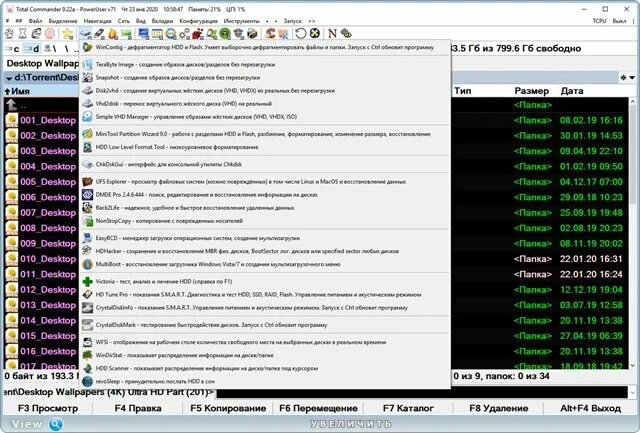Launch CrystalDiskMark menu entry
Screen dimensions: 640x433
click(x=265, y=325)
